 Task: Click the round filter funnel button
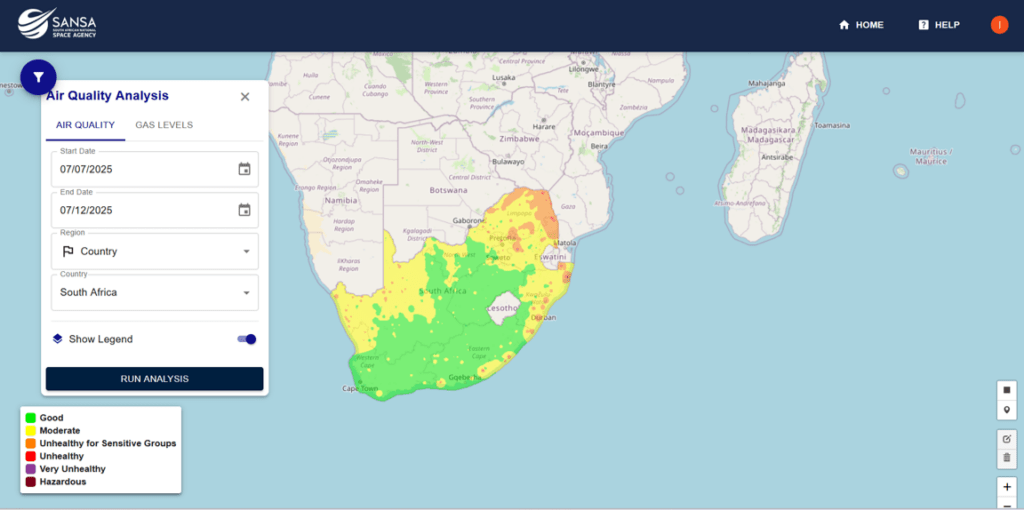(38, 77)
